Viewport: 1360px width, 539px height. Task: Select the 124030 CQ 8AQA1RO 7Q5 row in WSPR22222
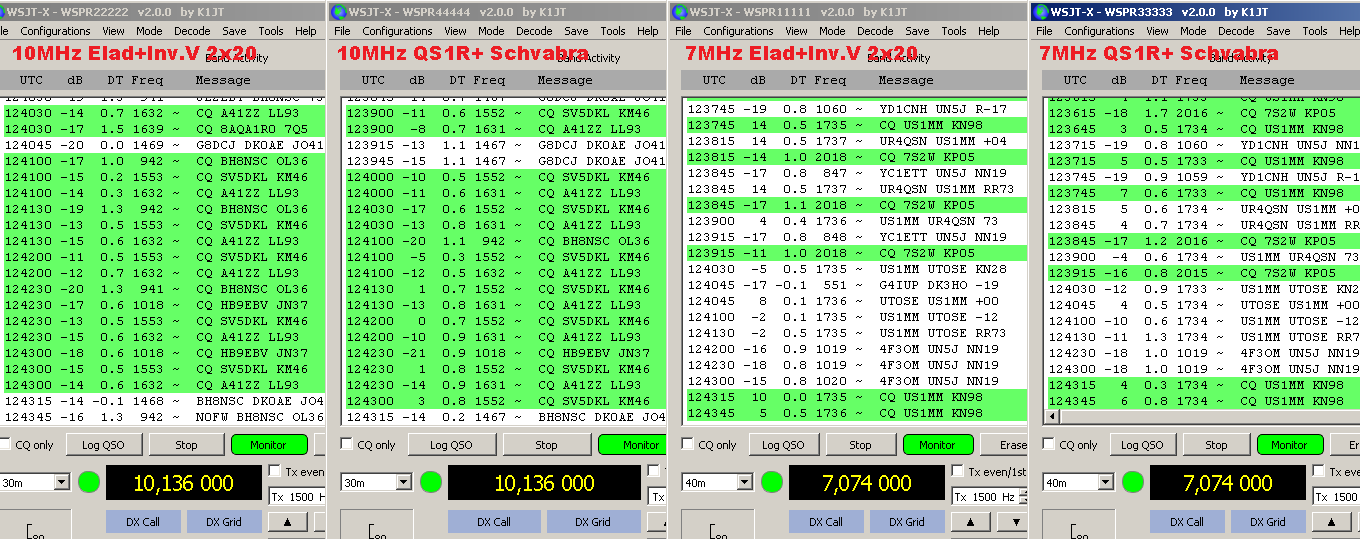[x=163, y=129]
